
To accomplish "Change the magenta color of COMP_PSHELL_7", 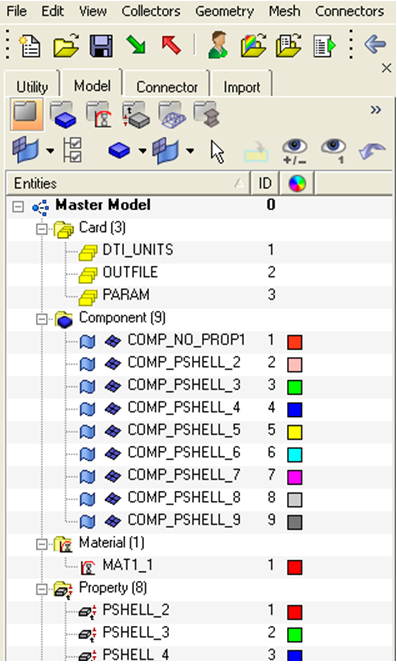I will 295,477.
